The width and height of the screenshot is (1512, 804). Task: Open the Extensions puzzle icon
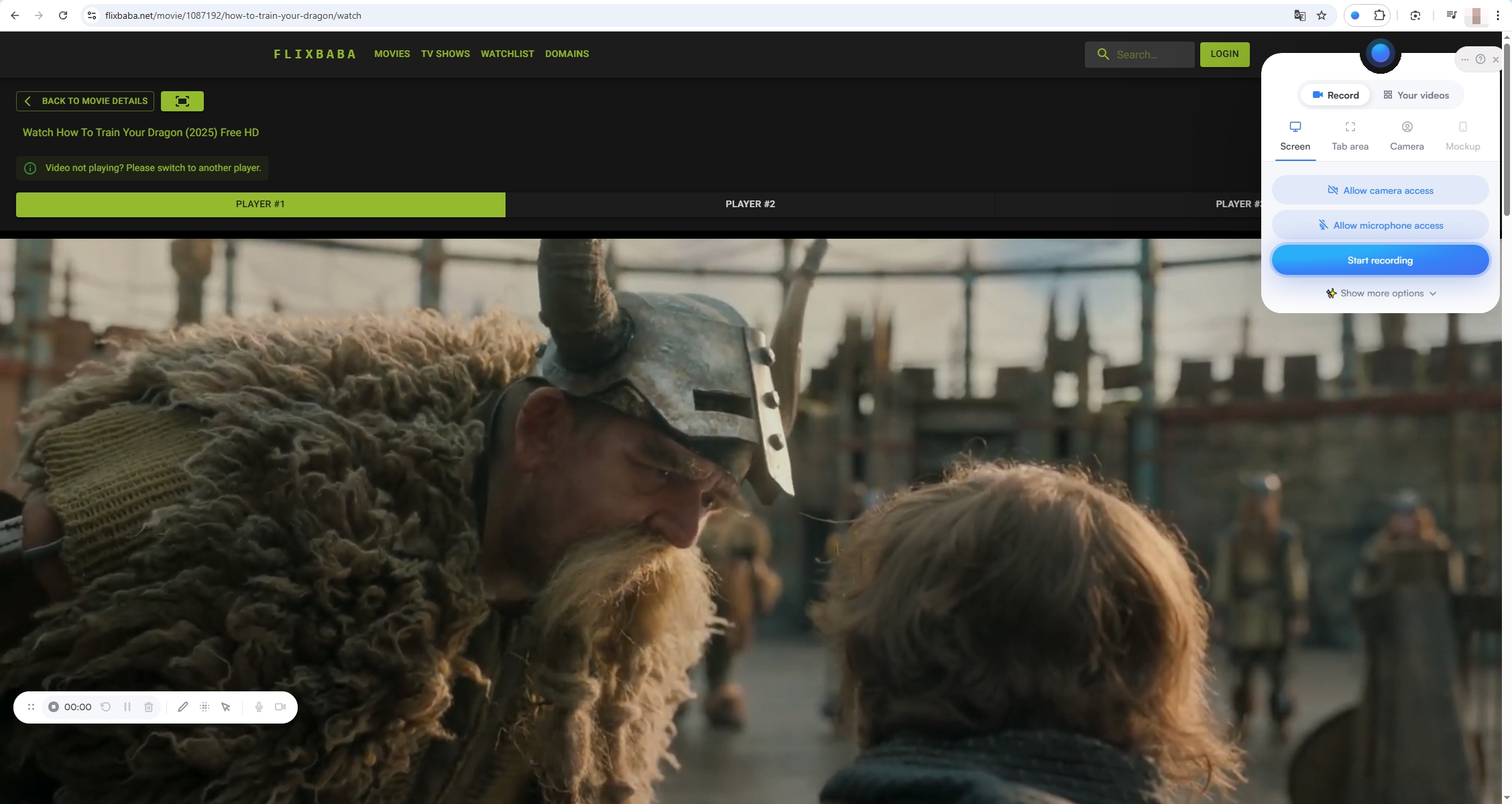[x=1379, y=15]
